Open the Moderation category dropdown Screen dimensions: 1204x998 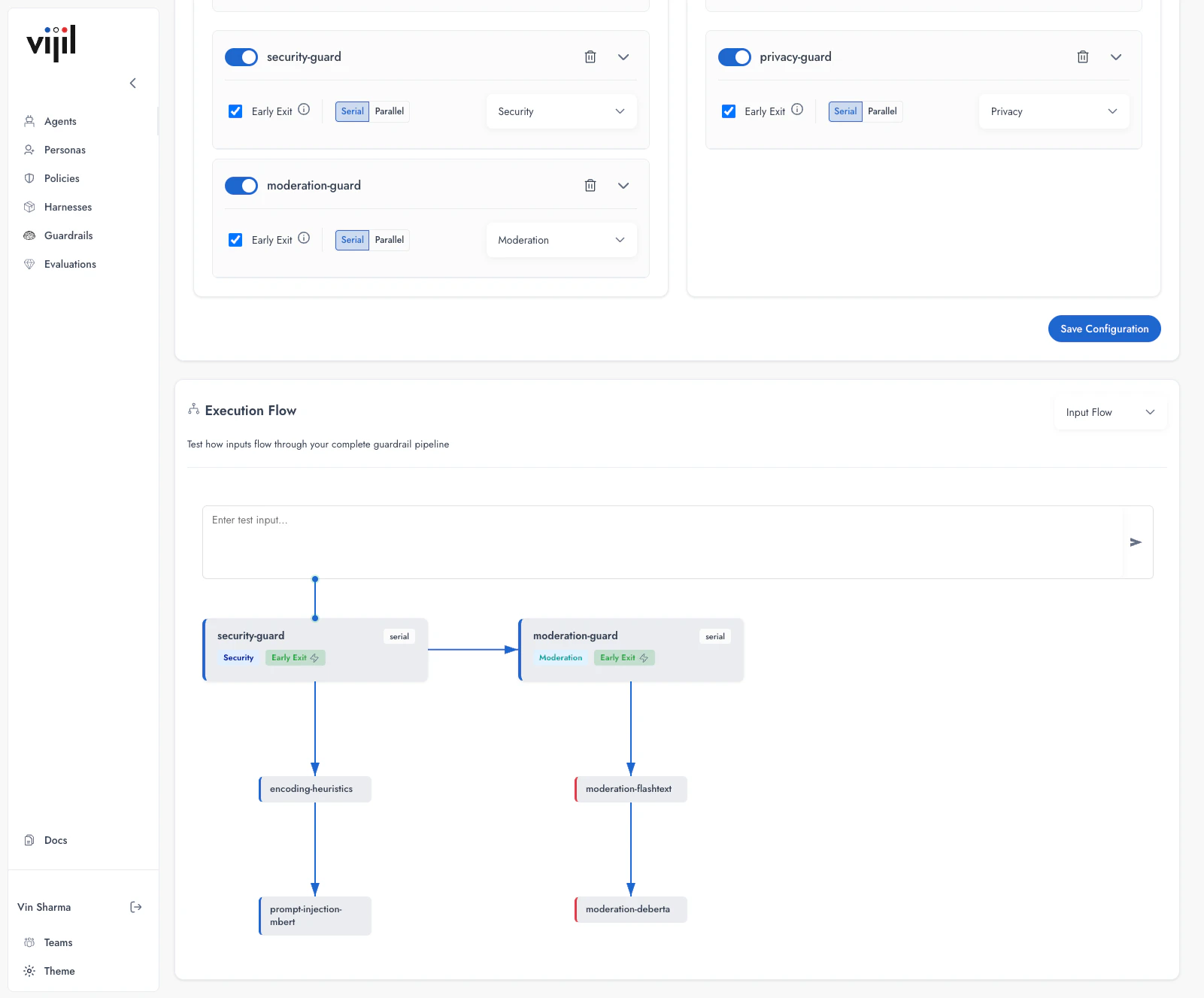click(561, 240)
